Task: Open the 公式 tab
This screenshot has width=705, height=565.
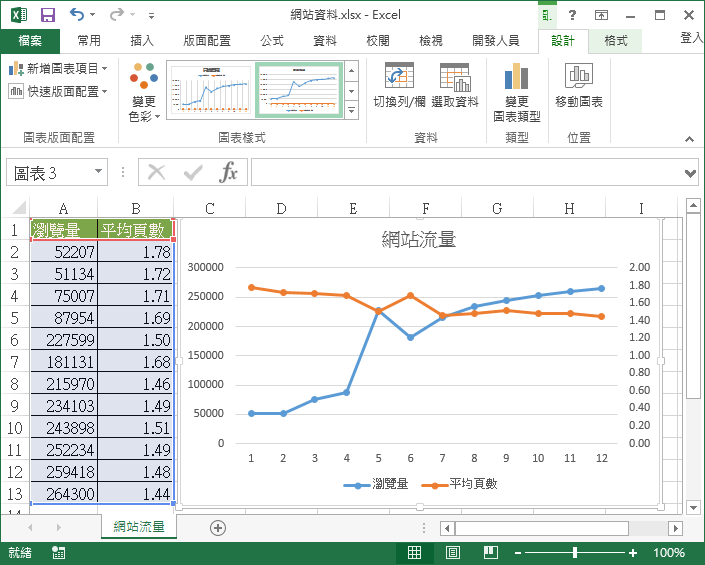Action: [272, 41]
